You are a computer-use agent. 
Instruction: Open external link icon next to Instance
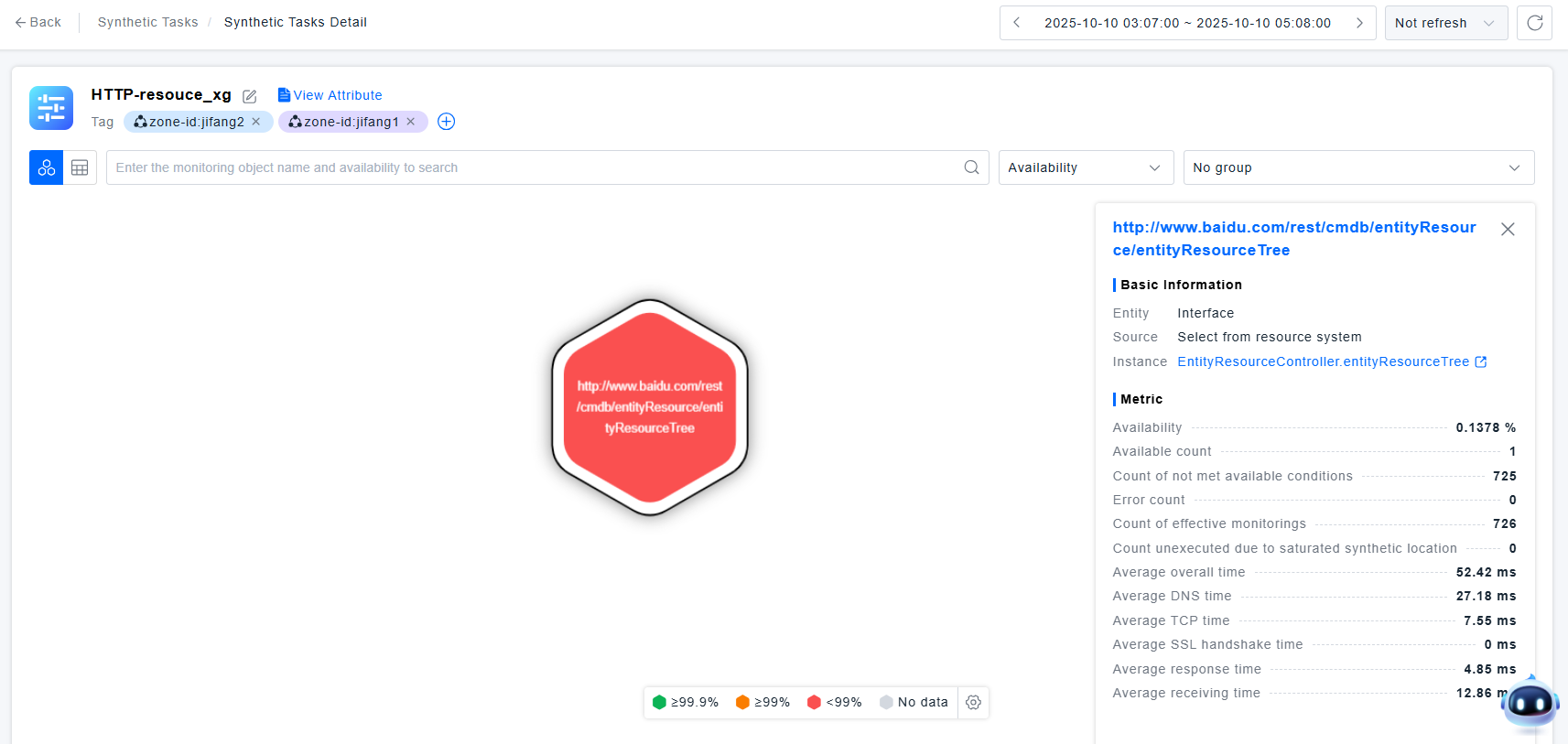click(x=1481, y=361)
